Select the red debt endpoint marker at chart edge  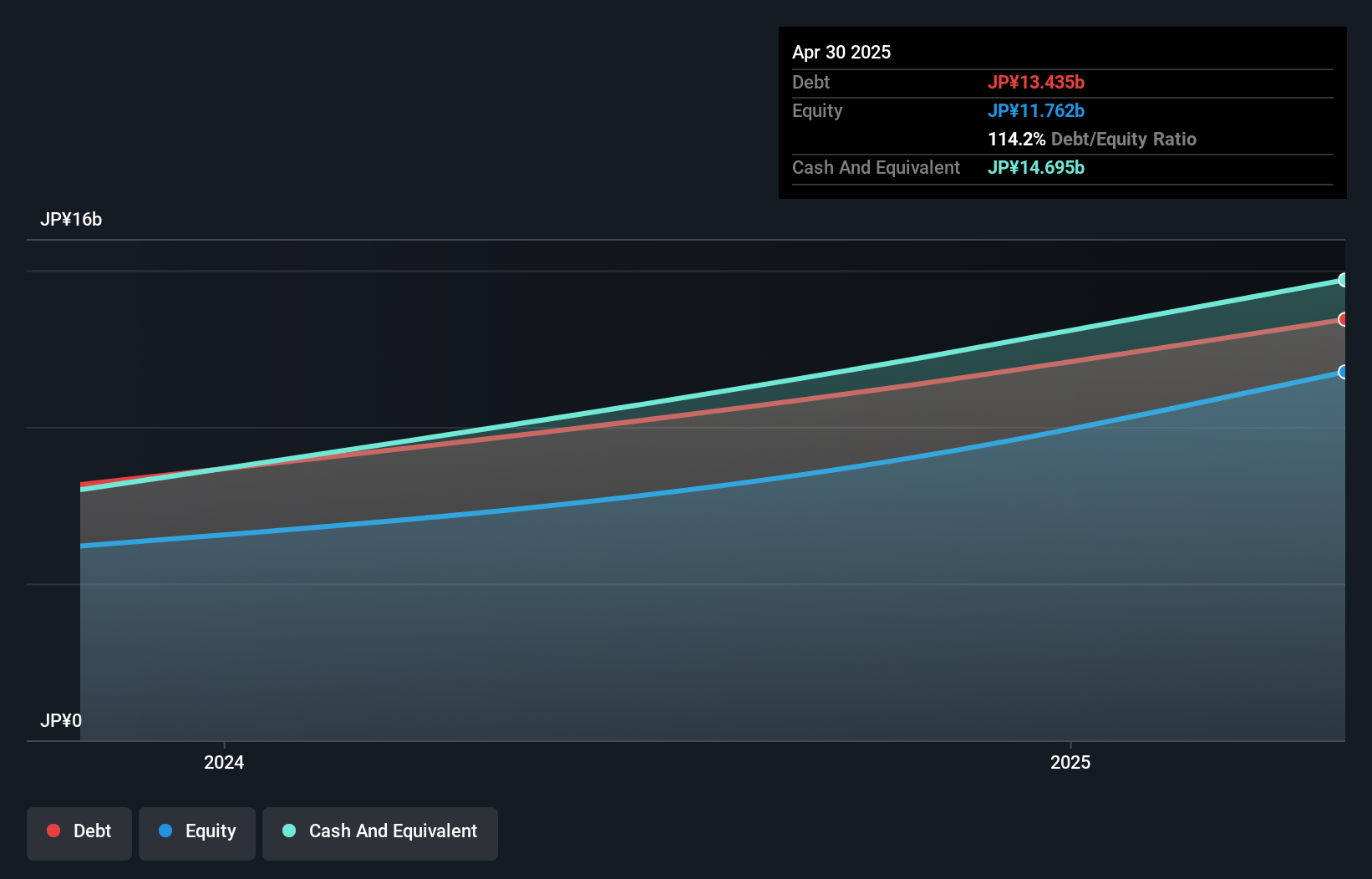[1343, 320]
